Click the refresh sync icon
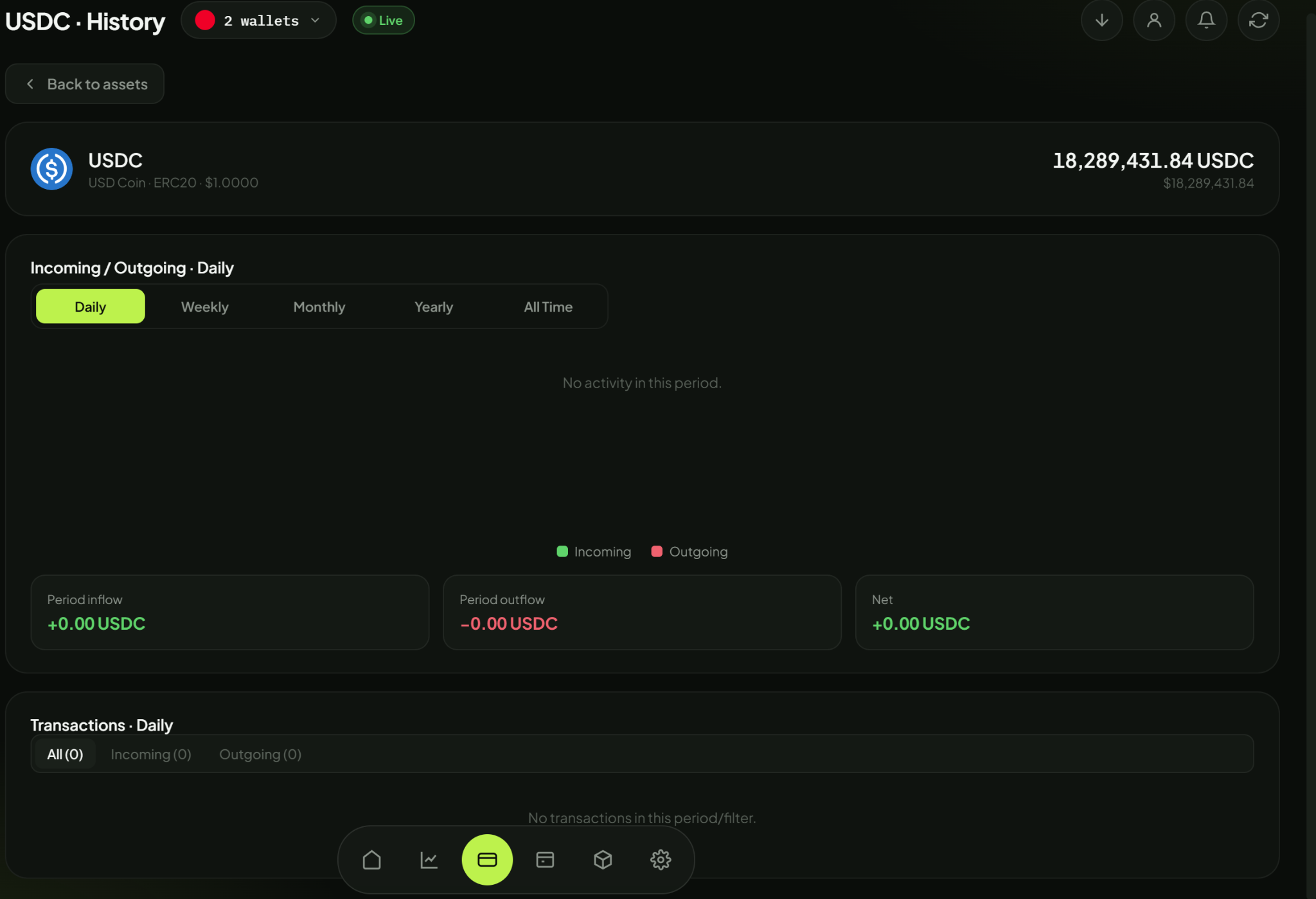This screenshot has width=1316, height=899. (x=1258, y=21)
